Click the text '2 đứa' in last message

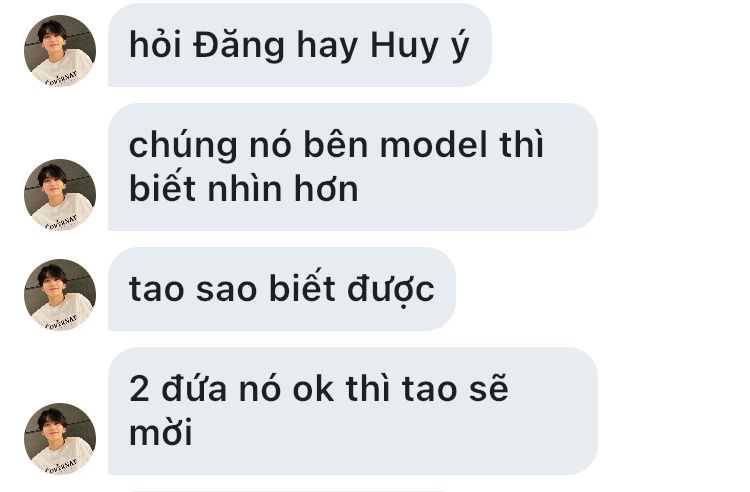[x=178, y=388]
